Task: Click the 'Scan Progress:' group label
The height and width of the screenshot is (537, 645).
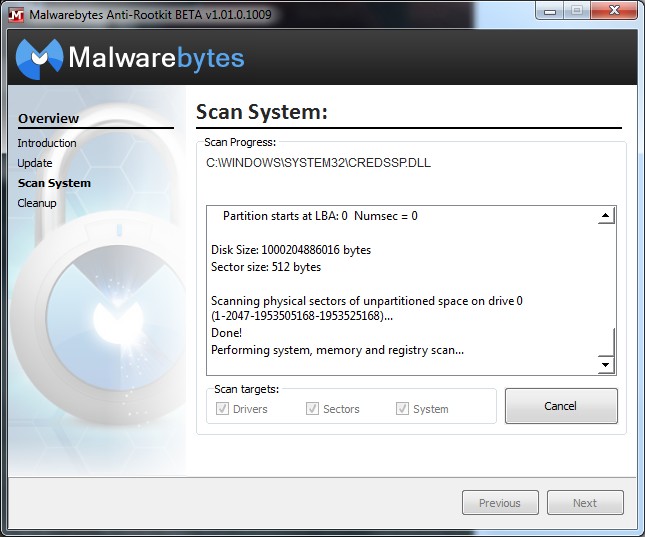Action: 240,142
